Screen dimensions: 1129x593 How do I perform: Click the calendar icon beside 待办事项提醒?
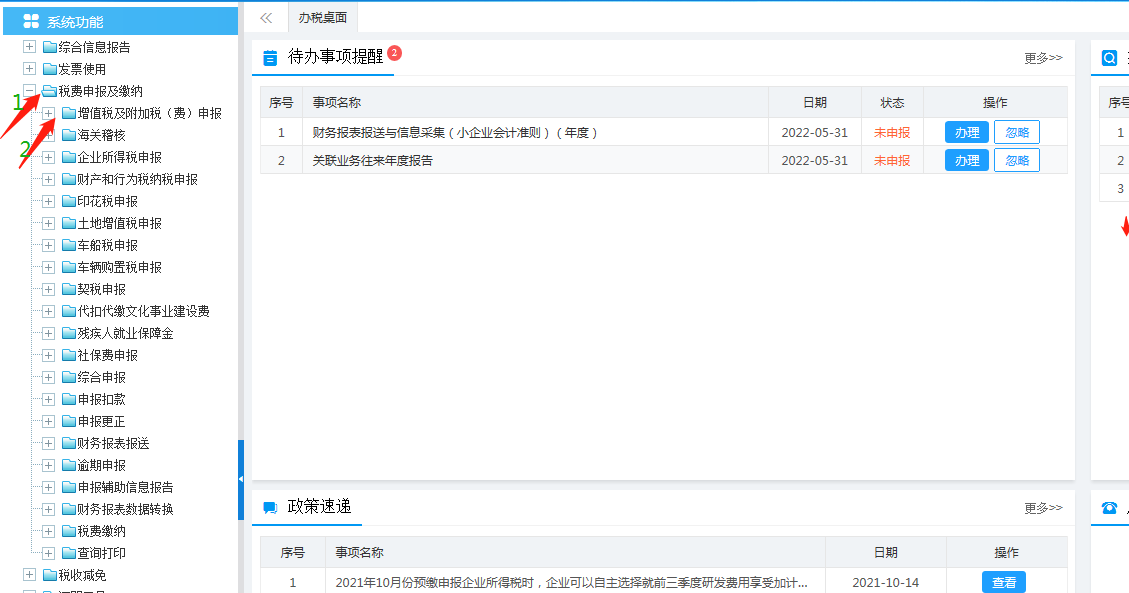pyautogui.click(x=270, y=58)
